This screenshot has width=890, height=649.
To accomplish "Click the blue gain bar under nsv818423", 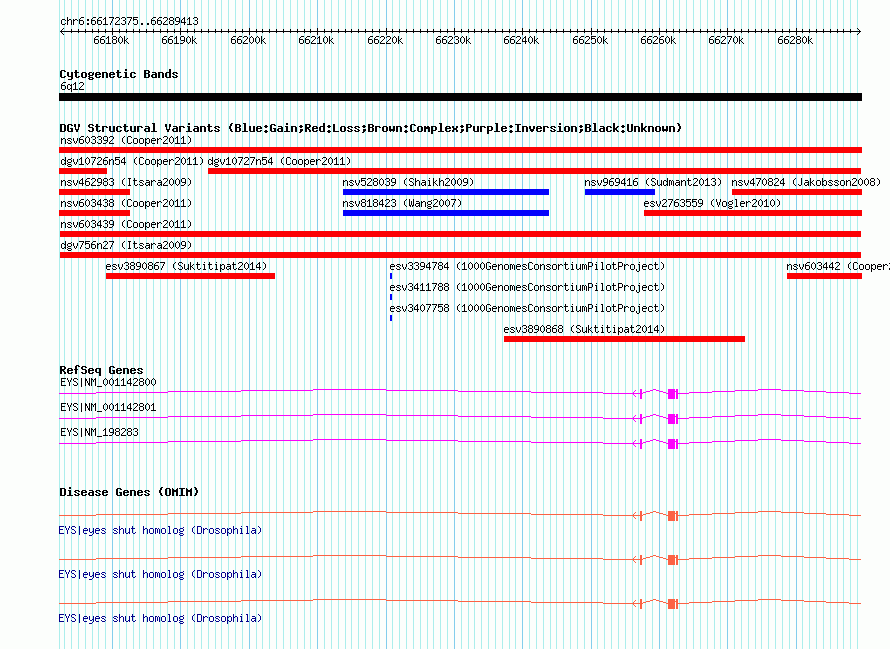I will [446, 213].
